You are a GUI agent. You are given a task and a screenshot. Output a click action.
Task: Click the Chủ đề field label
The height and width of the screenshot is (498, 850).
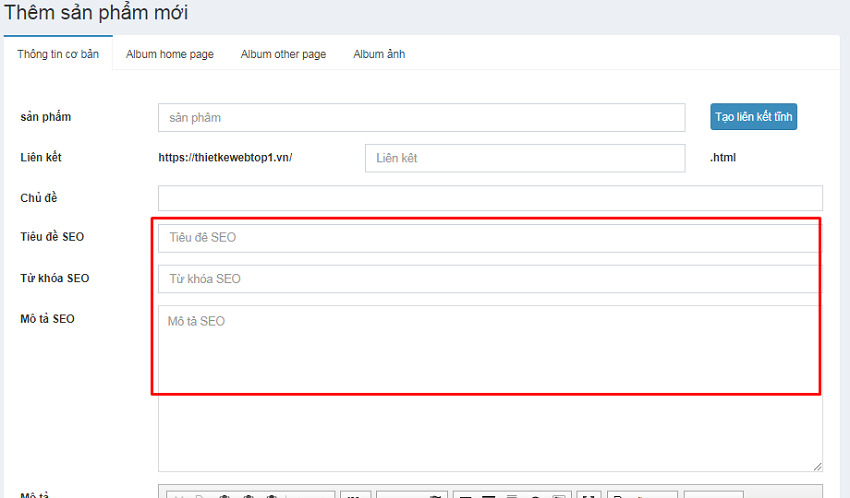[x=39, y=198]
